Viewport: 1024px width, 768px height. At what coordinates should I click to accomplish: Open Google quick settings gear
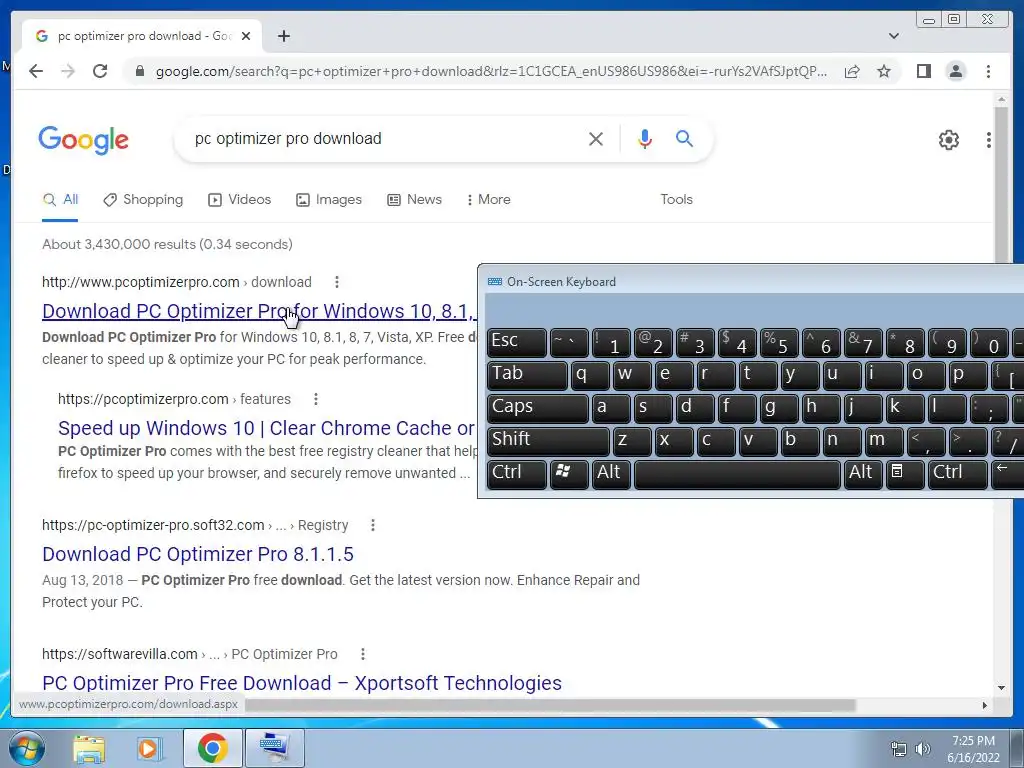(948, 139)
